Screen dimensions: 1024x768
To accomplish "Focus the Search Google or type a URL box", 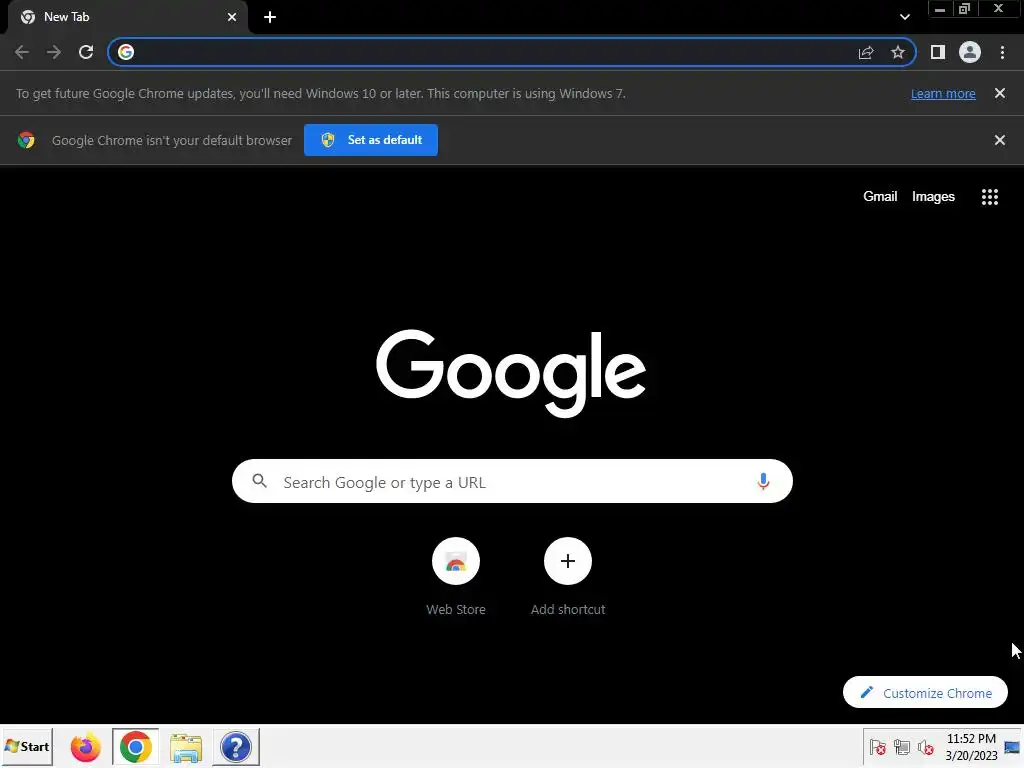I will pos(512,481).
